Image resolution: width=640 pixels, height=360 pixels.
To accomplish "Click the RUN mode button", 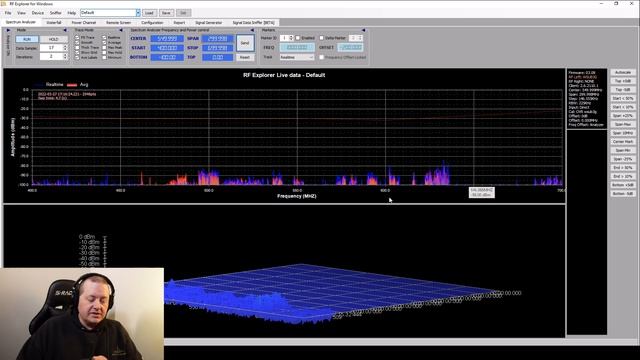I will point(27,39).
